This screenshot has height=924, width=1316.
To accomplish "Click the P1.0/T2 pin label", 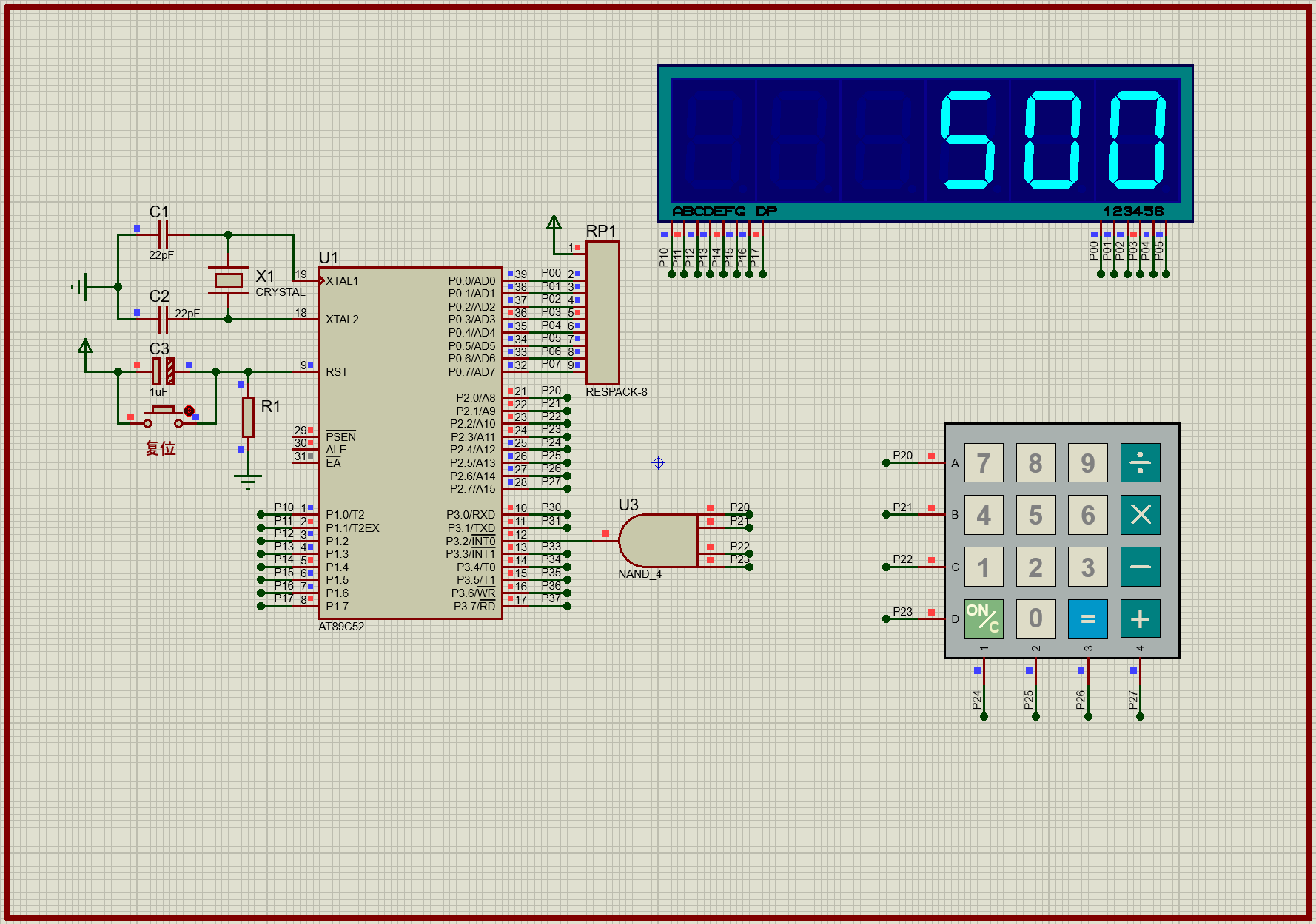I will click(x=345, y=515).
